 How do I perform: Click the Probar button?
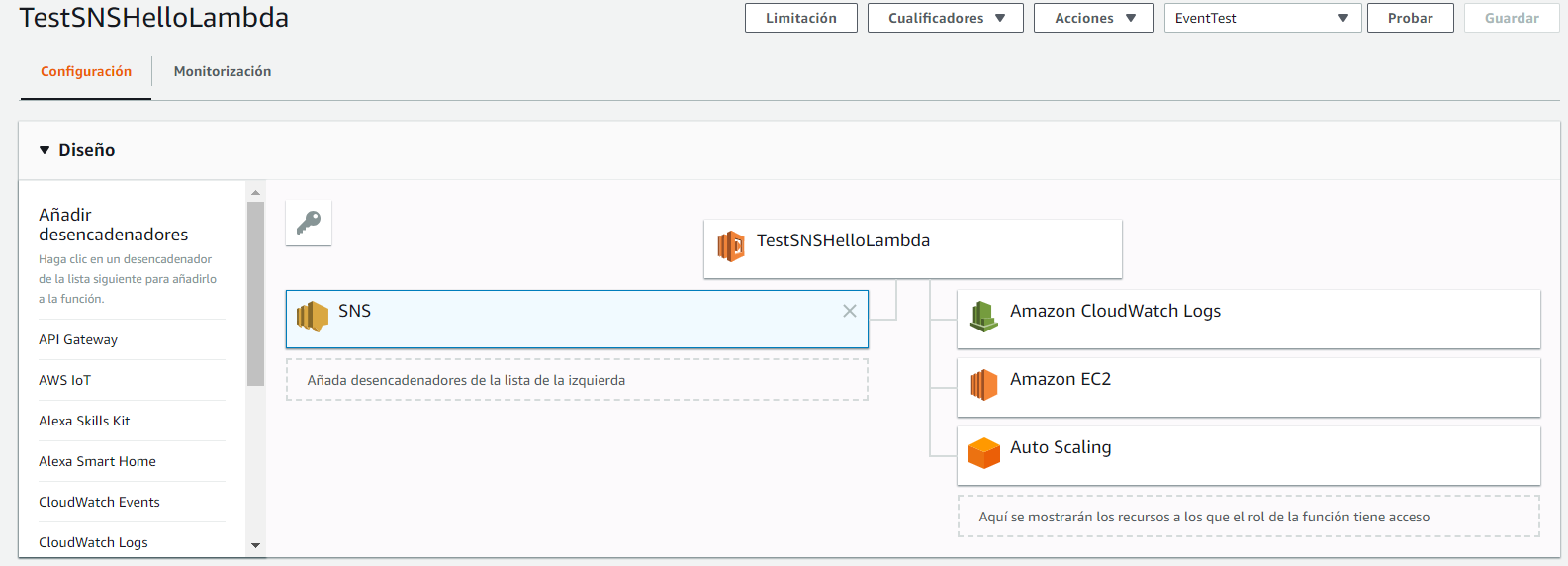point(1410,18)
